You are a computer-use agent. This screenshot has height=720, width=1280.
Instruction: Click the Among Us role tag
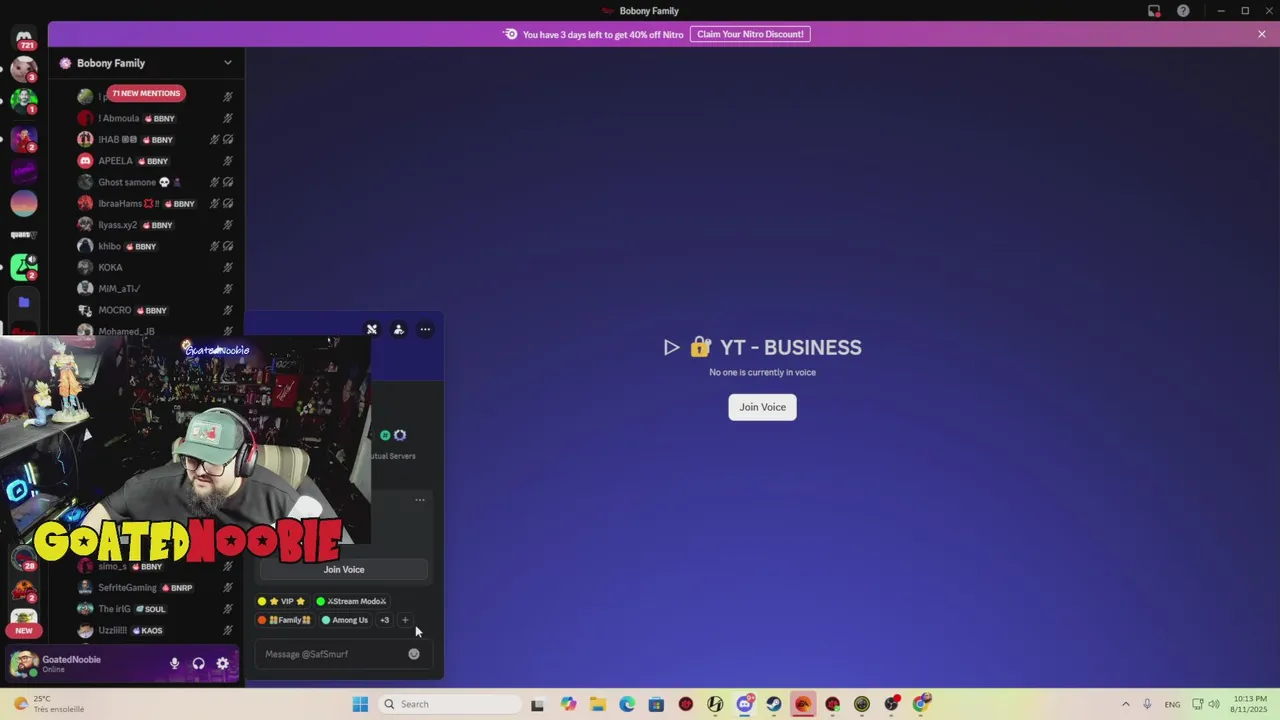(x=345, y=621)
